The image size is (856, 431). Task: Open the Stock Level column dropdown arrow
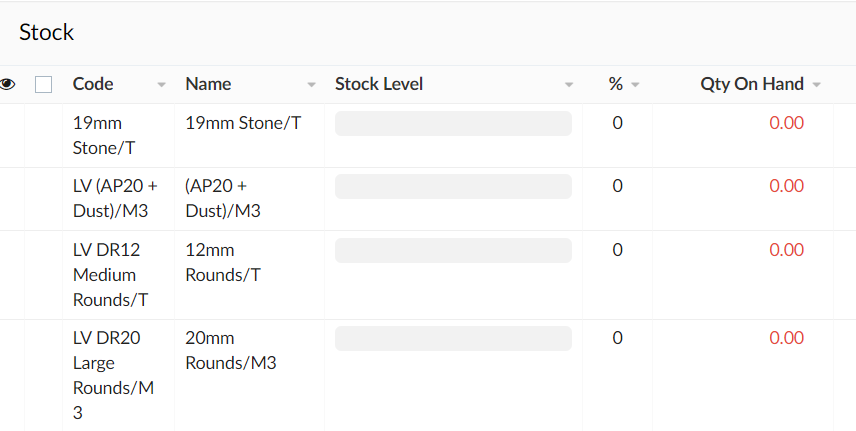point(569,85)
